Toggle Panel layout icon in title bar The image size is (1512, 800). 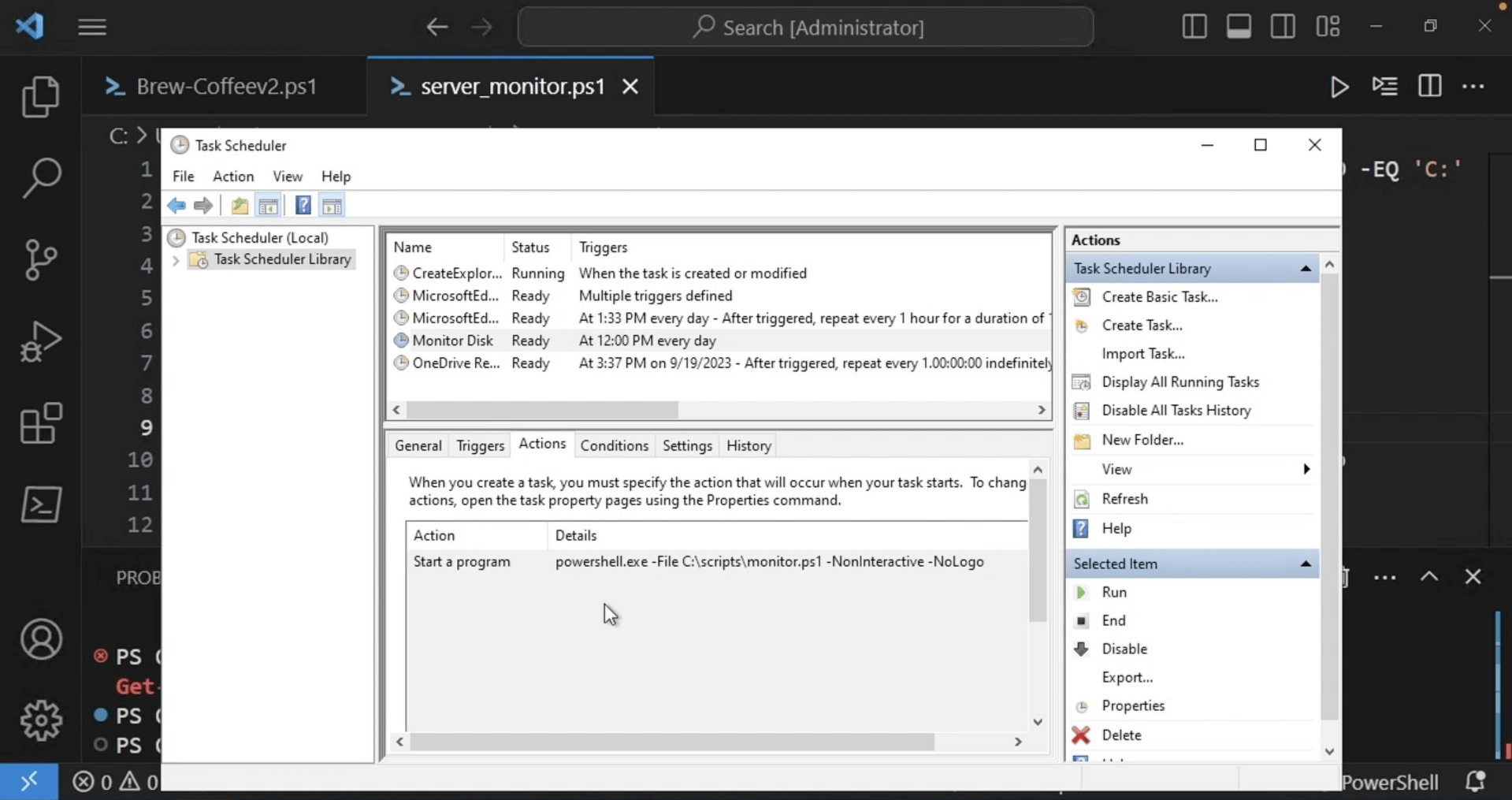(1239, 27)
